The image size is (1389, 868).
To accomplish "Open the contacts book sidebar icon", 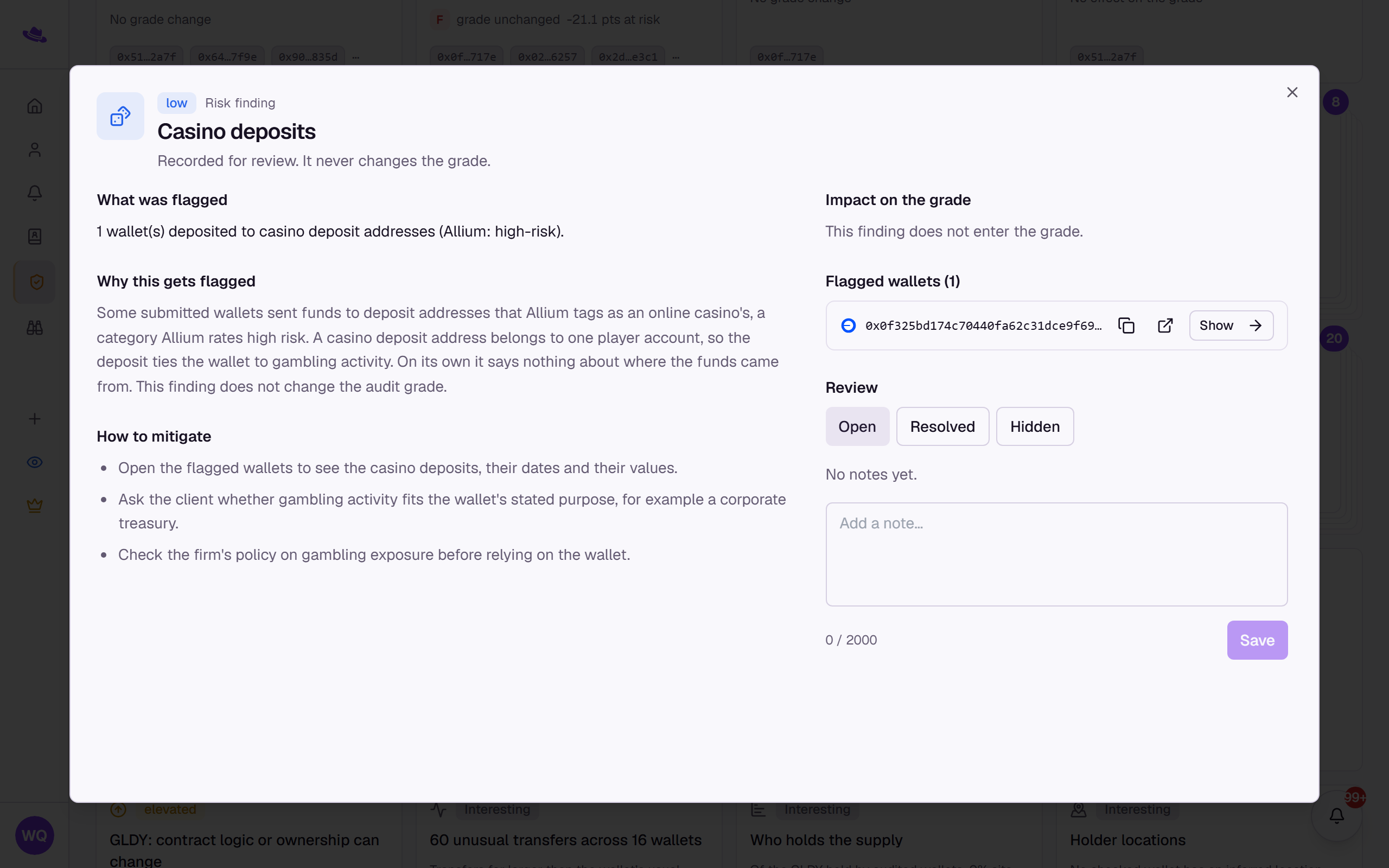I will (35, 237).
